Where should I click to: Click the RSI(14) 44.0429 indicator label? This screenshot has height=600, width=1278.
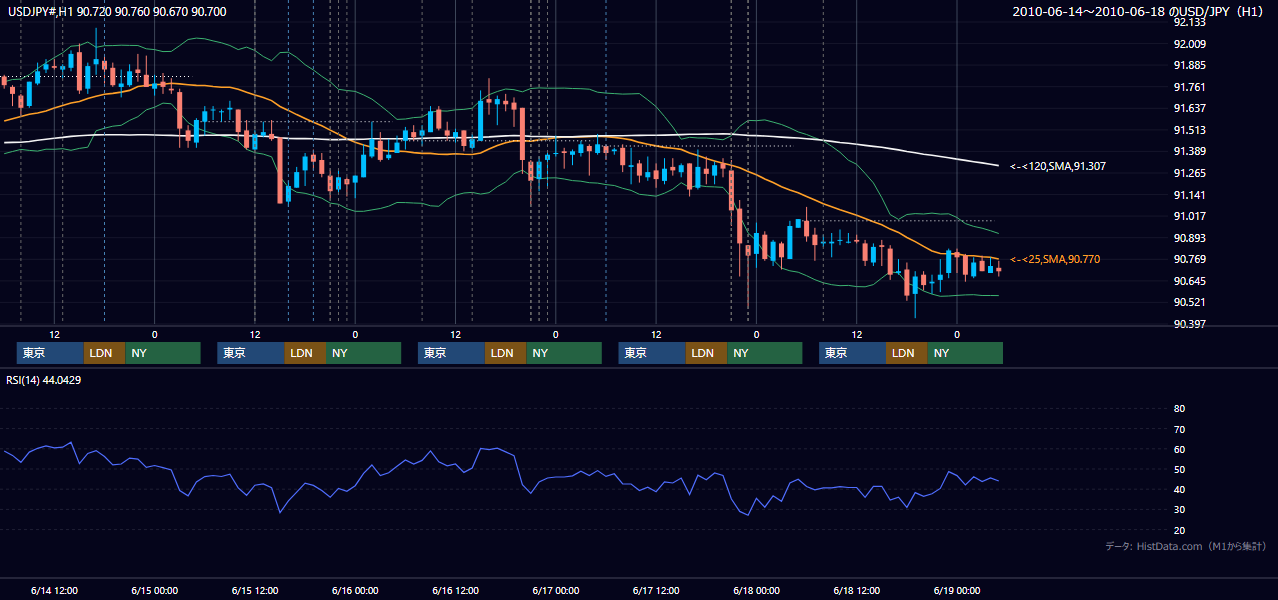tap(44, 380)
